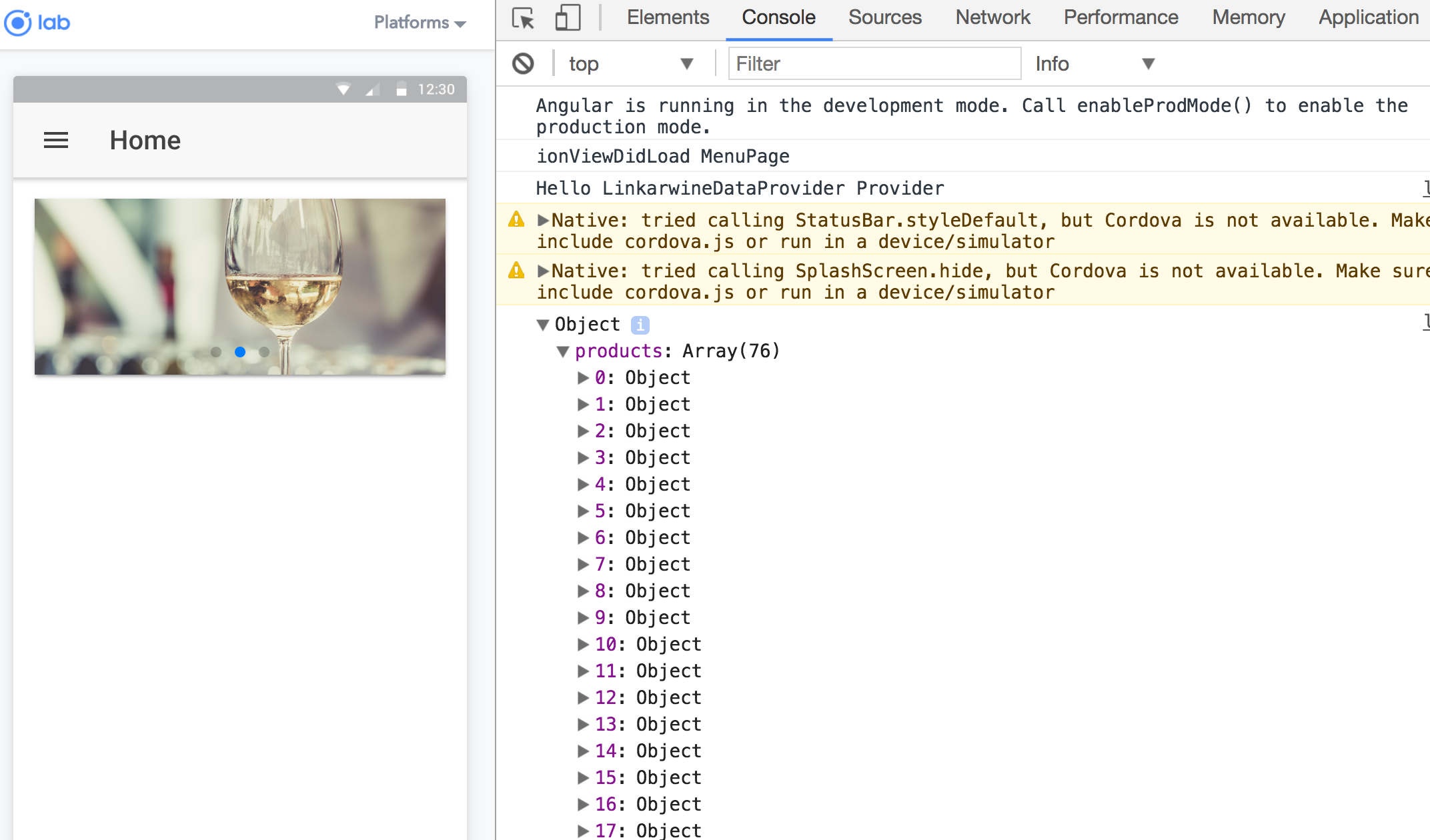This screenshot has width=1430, height=840.
Task: Select the active blue slide dot
Action: 240,352
